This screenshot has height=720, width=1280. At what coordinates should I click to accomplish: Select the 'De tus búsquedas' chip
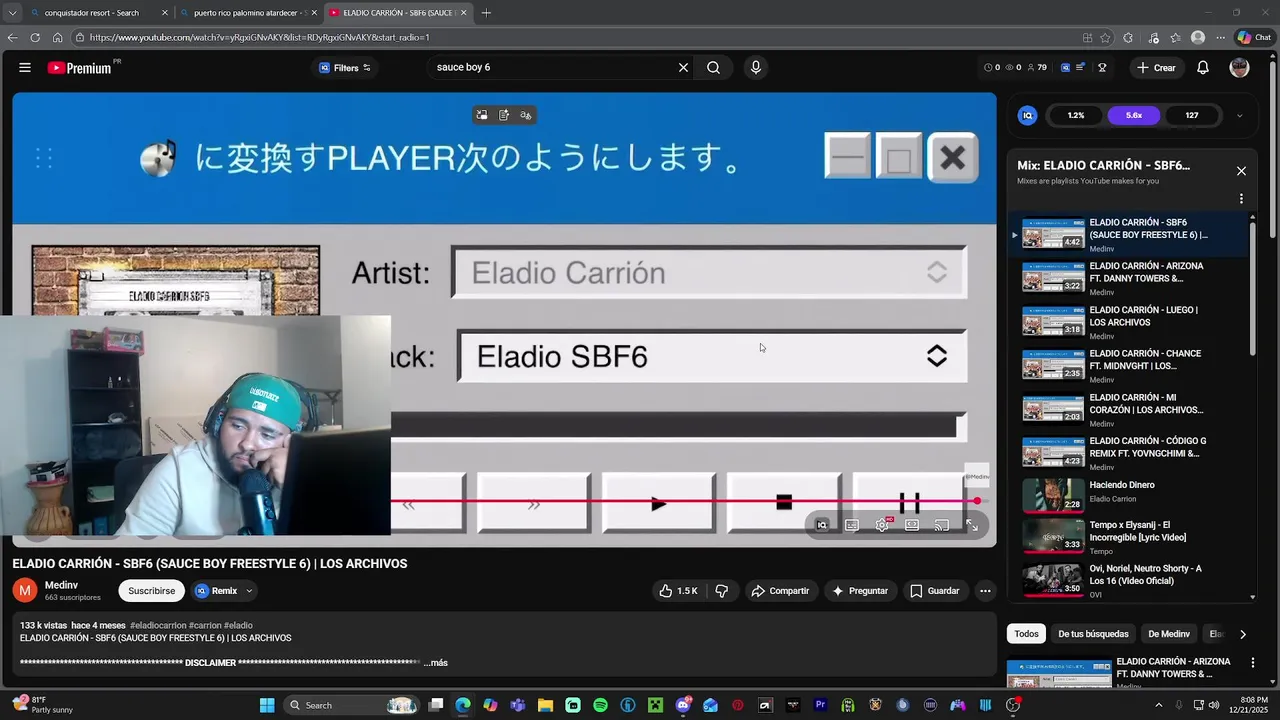point(1093,634)
